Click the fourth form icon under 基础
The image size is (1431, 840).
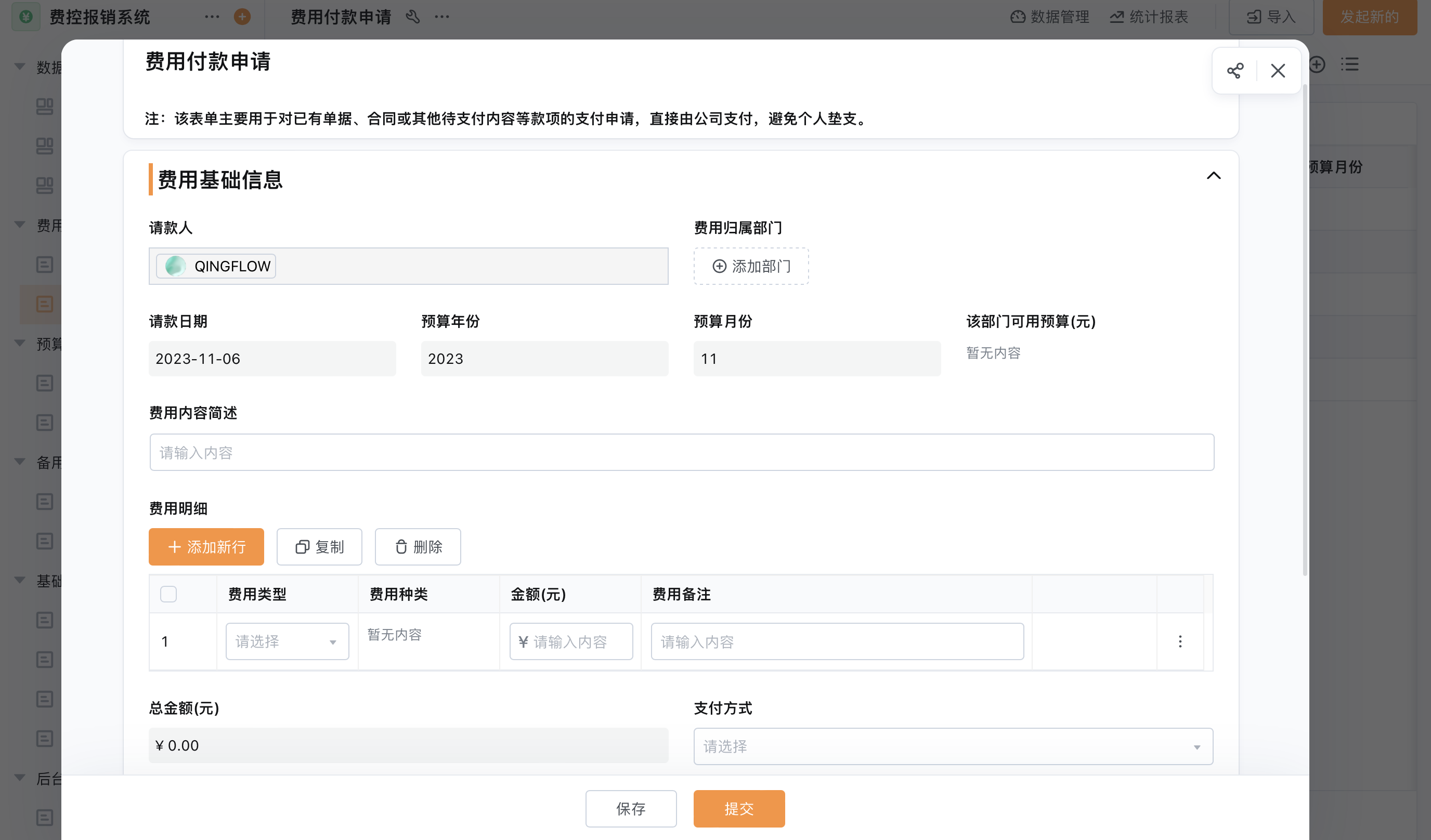click(x=44, y=739)
